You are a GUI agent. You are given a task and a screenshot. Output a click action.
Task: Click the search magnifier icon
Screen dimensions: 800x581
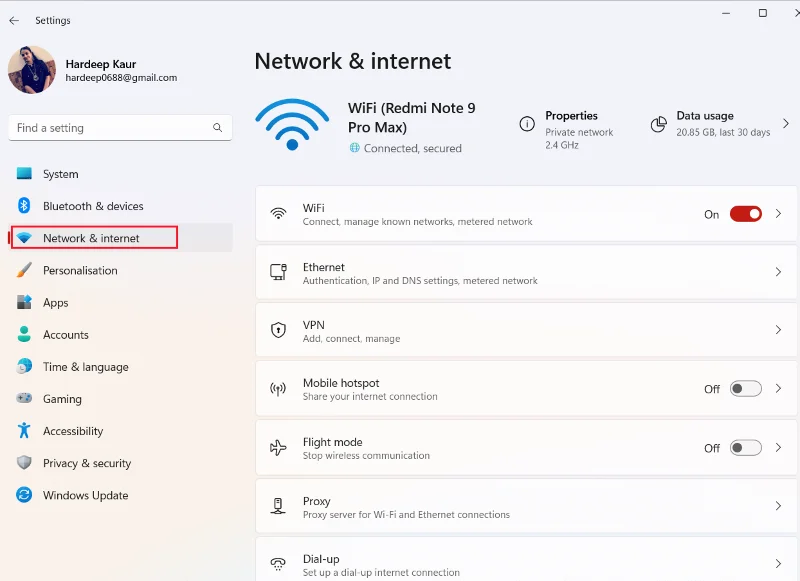tap(217, 128)
